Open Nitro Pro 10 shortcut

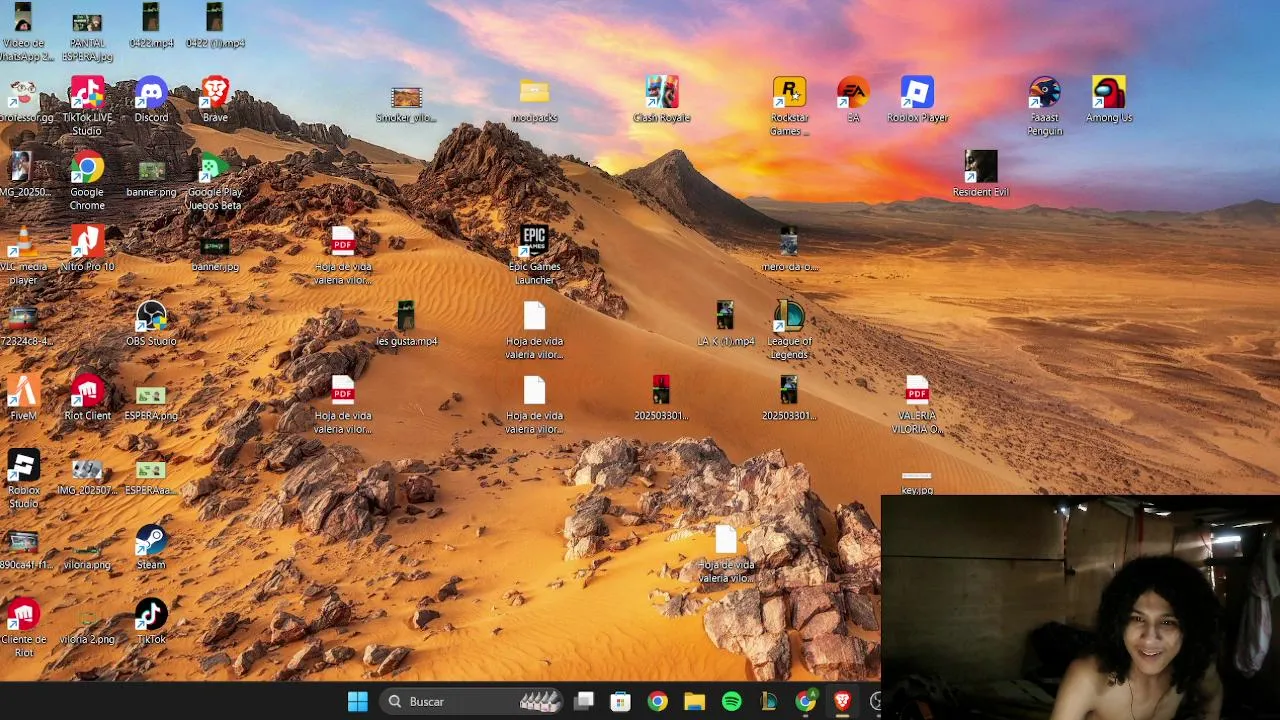coord(87,249)
